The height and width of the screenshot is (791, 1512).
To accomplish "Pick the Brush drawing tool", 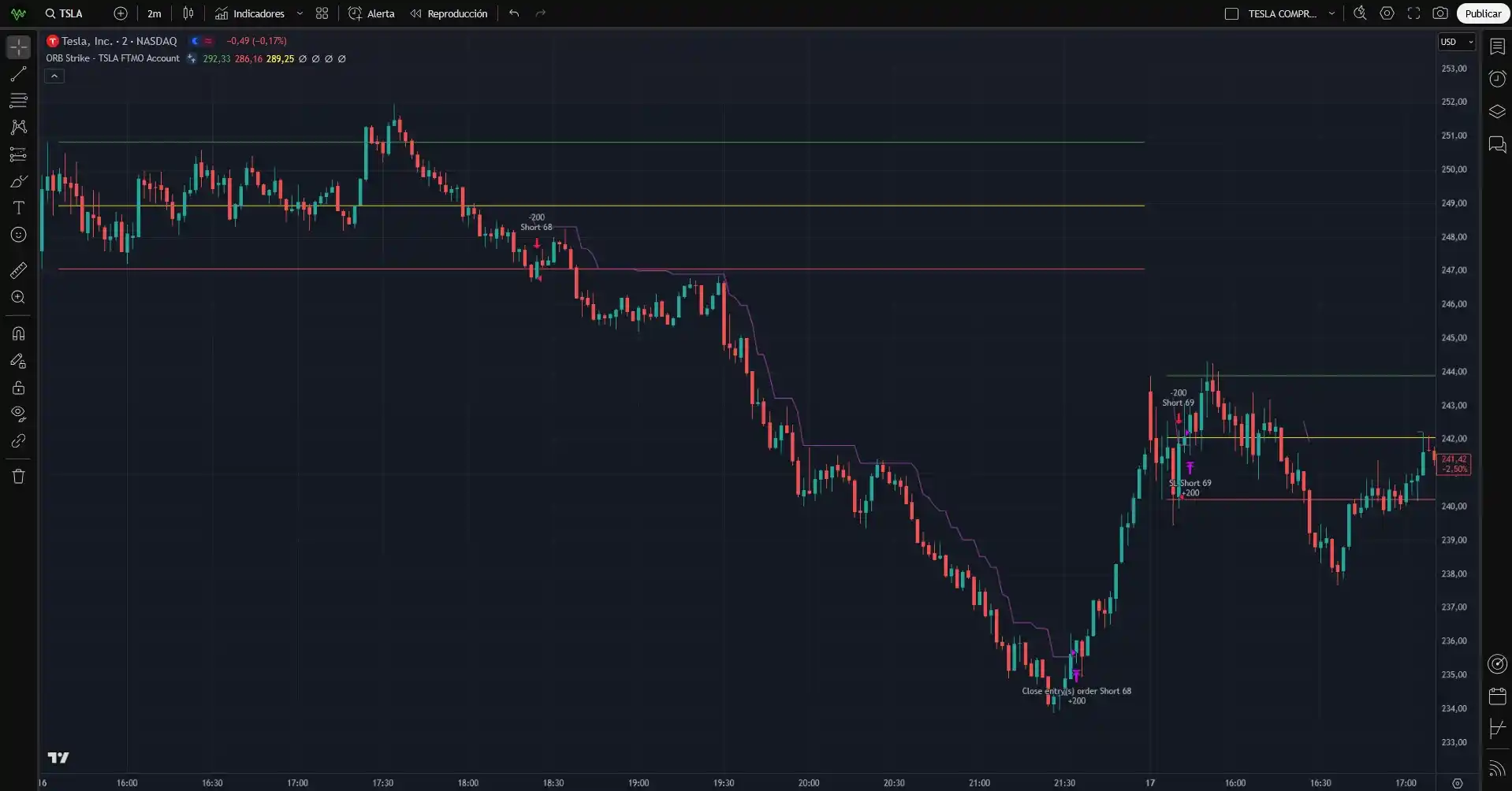I will tap(17, 181).
